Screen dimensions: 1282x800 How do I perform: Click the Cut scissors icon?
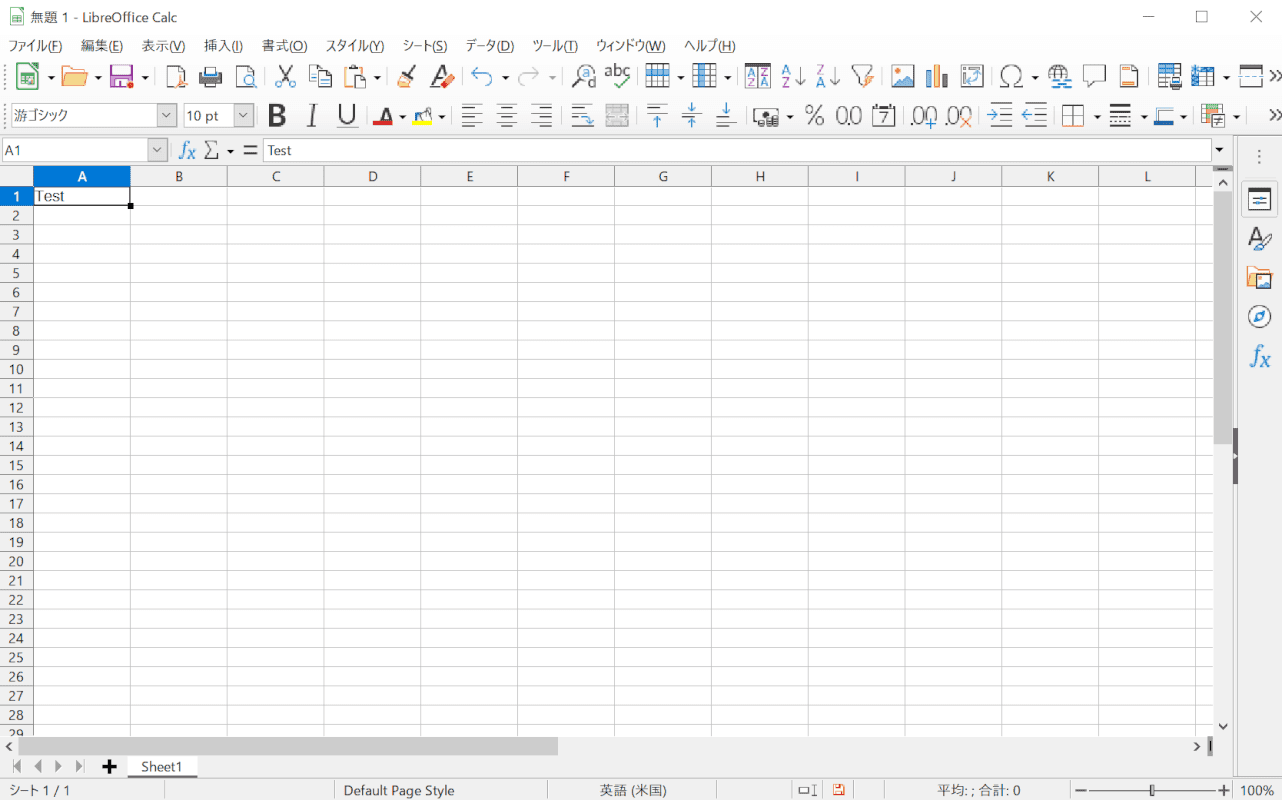(x=285, y=76)
